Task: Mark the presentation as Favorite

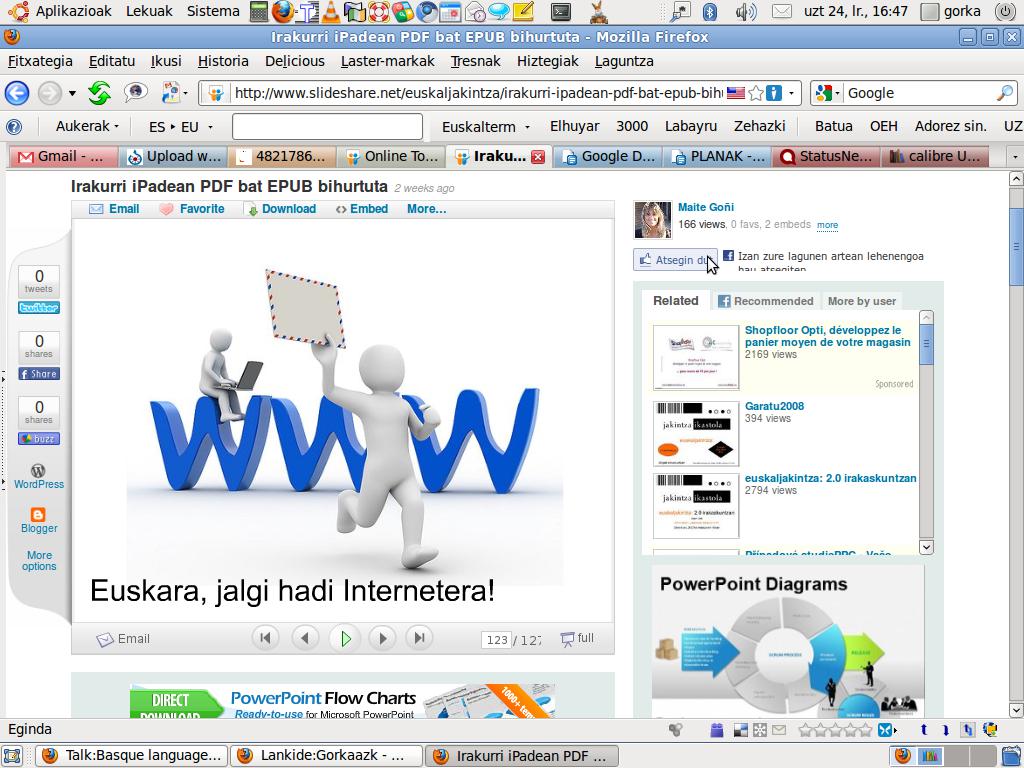Action: point(192,209)
